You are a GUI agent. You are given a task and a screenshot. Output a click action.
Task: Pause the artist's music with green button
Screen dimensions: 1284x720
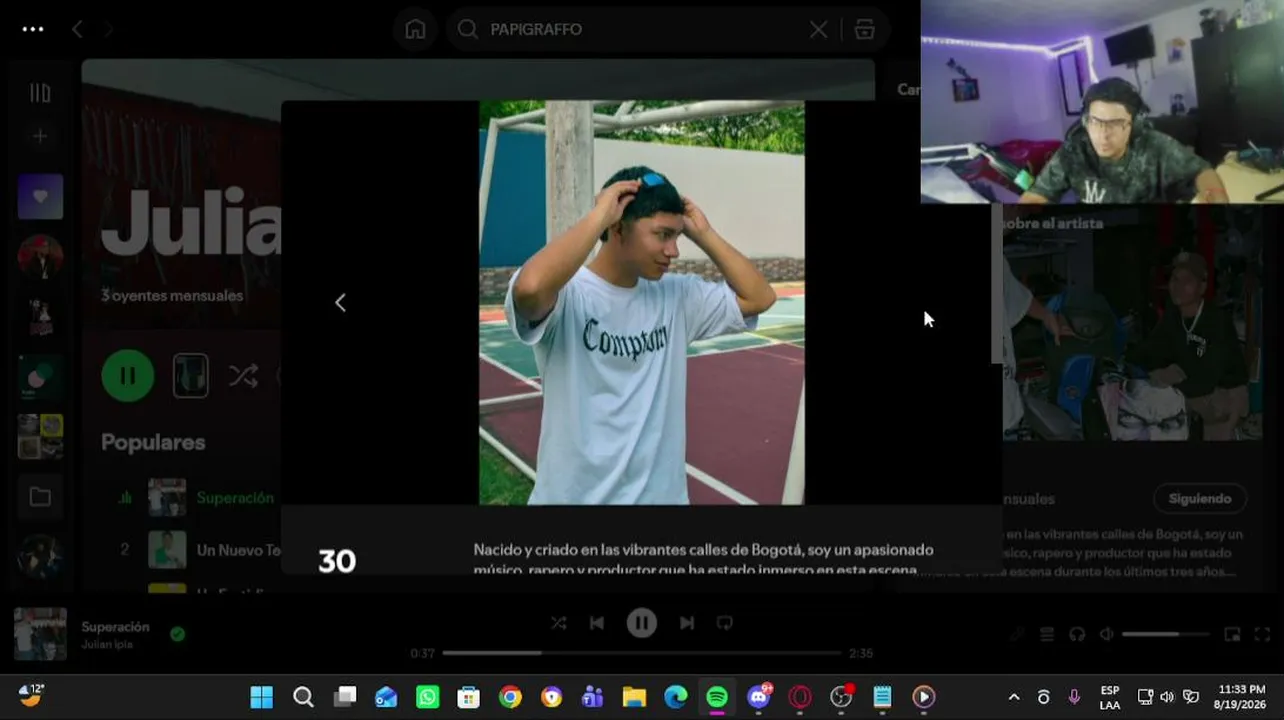point(128,376)
